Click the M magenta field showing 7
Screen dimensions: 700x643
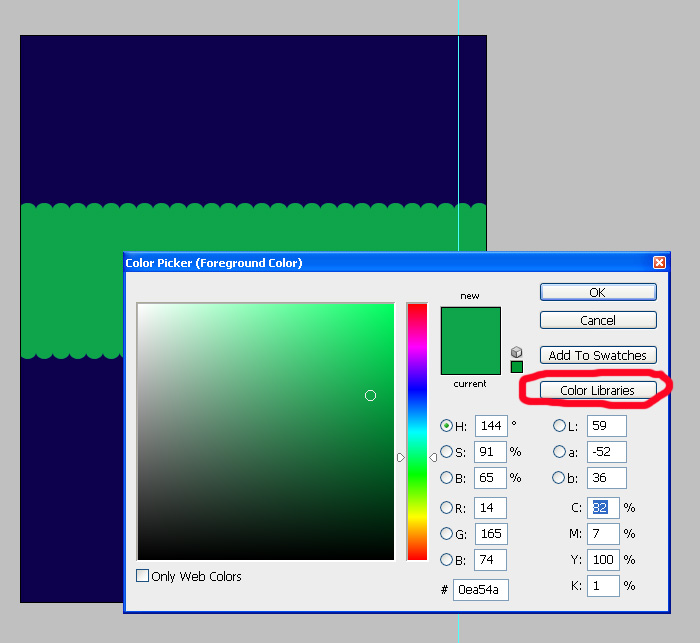[x=603, y=534]
